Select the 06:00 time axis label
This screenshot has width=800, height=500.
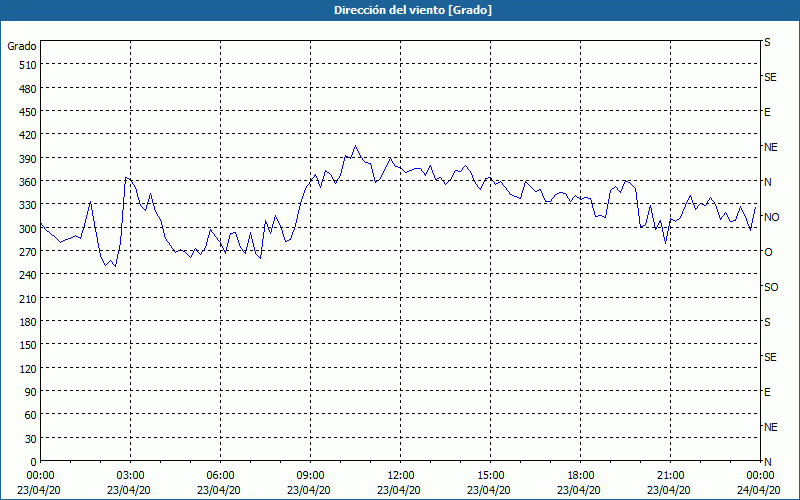pyautogui.click(x=220, y=476)
